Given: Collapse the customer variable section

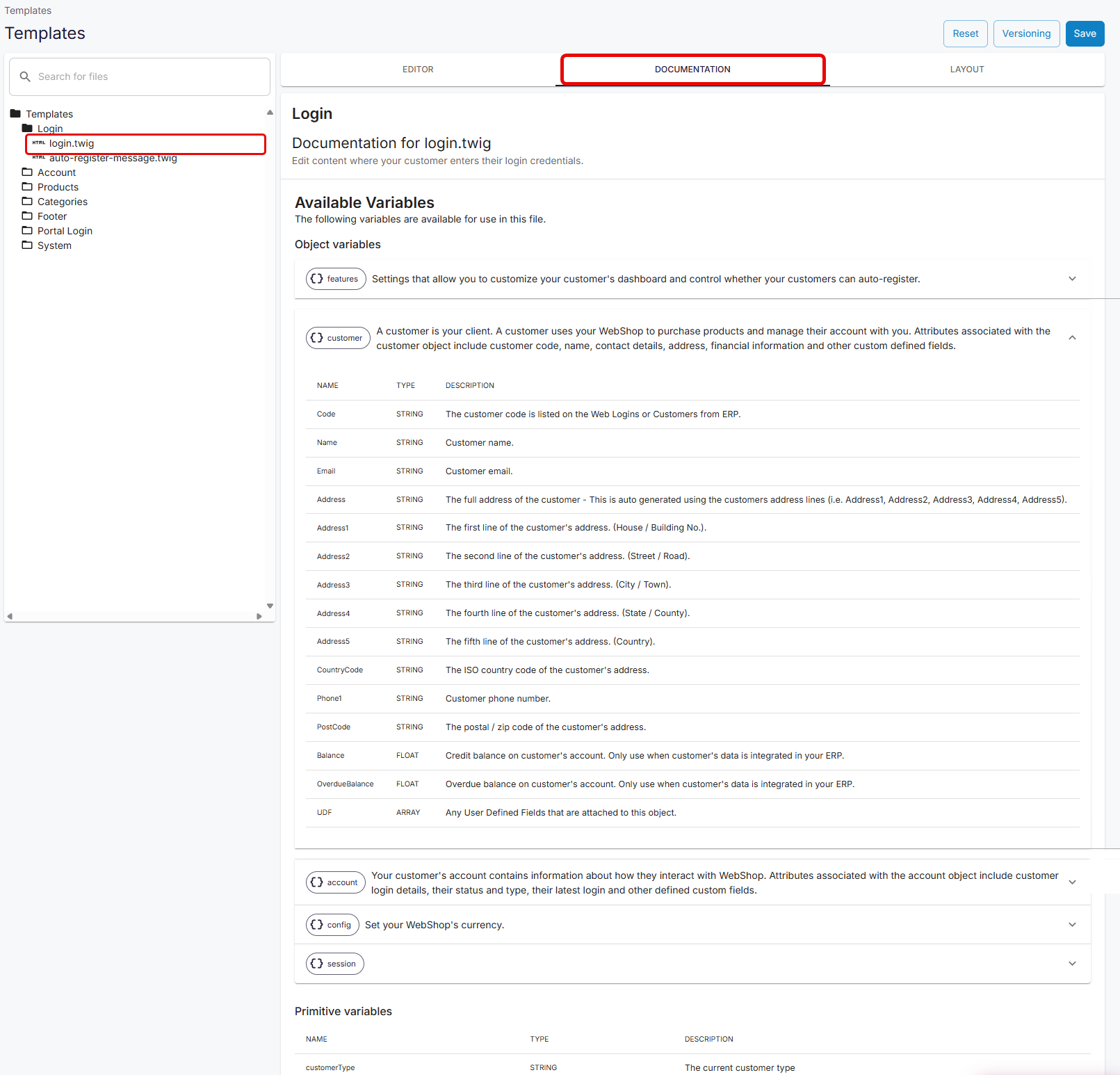Looking at the screenshot, I should (1072, 337).
